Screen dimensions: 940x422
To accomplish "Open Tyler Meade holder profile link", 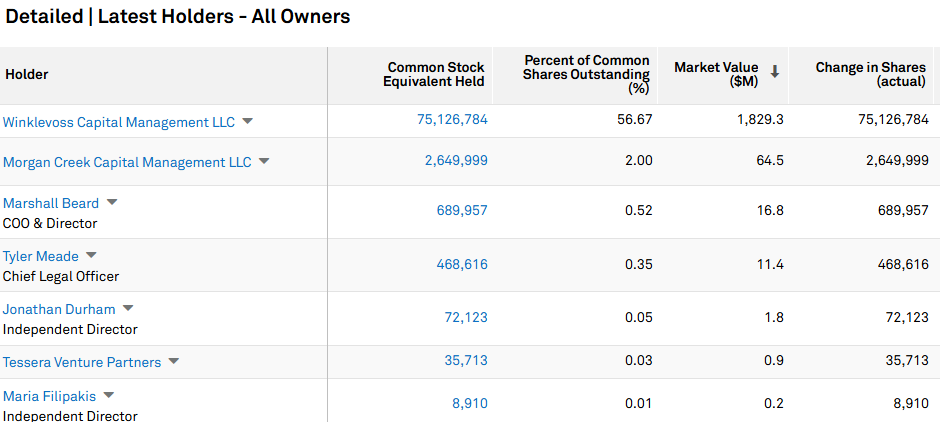I will (41, 257).
